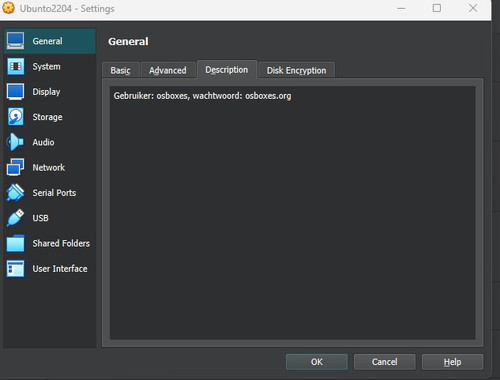Open System settings via chip icon

[x=15, y=66]
